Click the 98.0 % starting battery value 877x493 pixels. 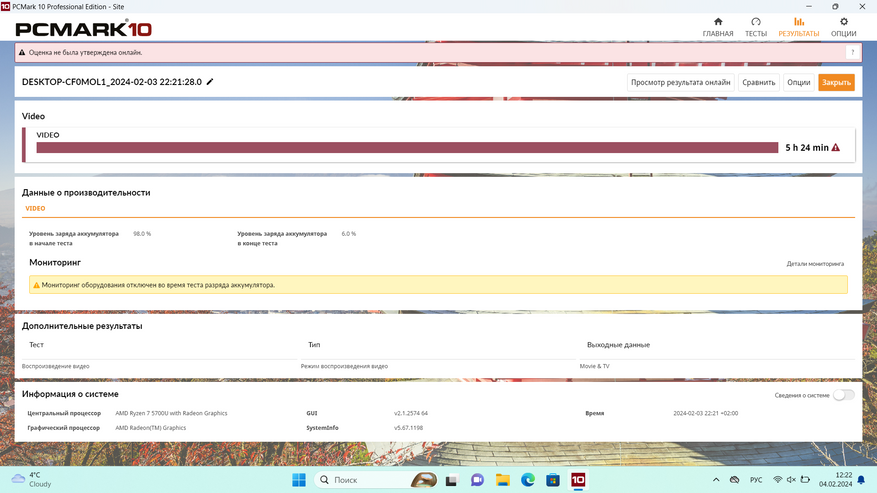(142, 234)
